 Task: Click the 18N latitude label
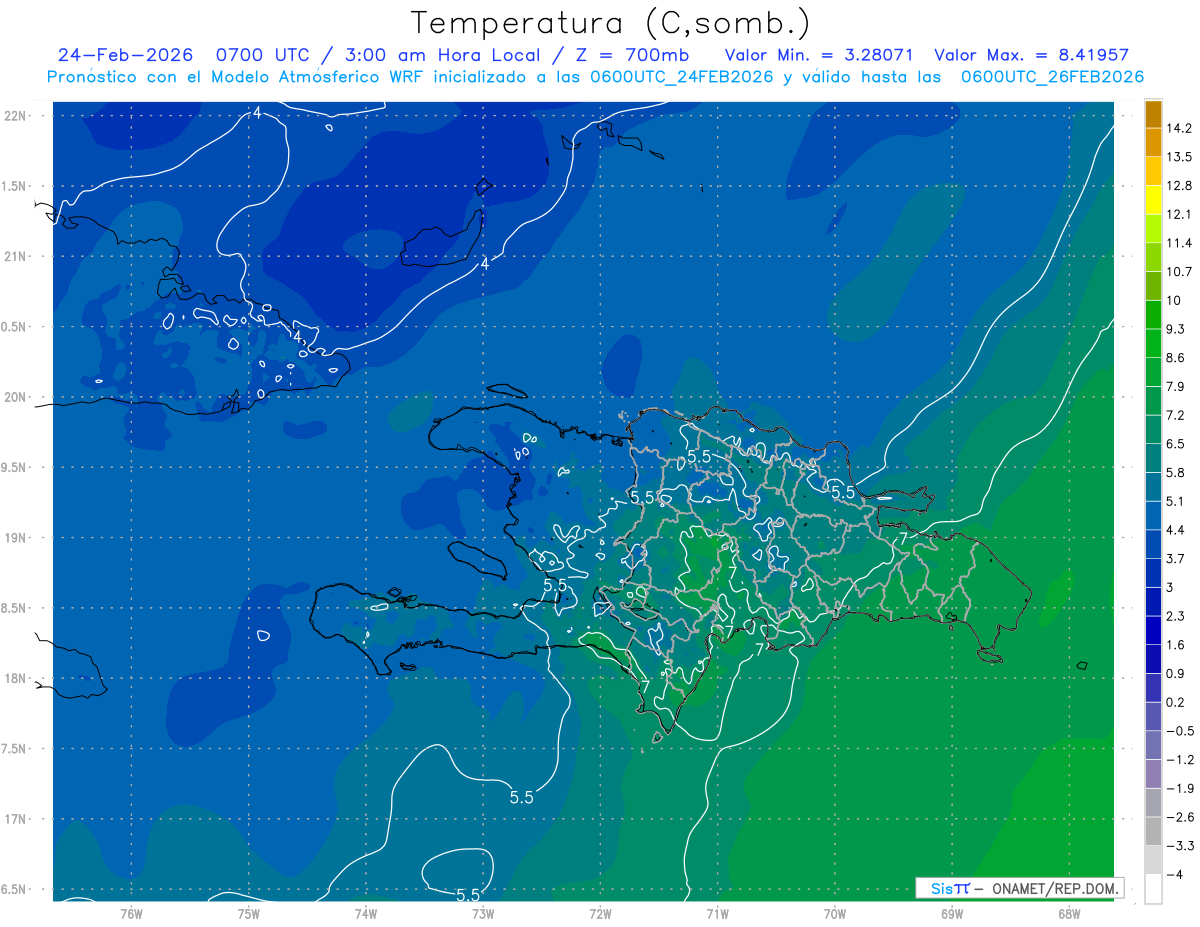tap(14, 679)
